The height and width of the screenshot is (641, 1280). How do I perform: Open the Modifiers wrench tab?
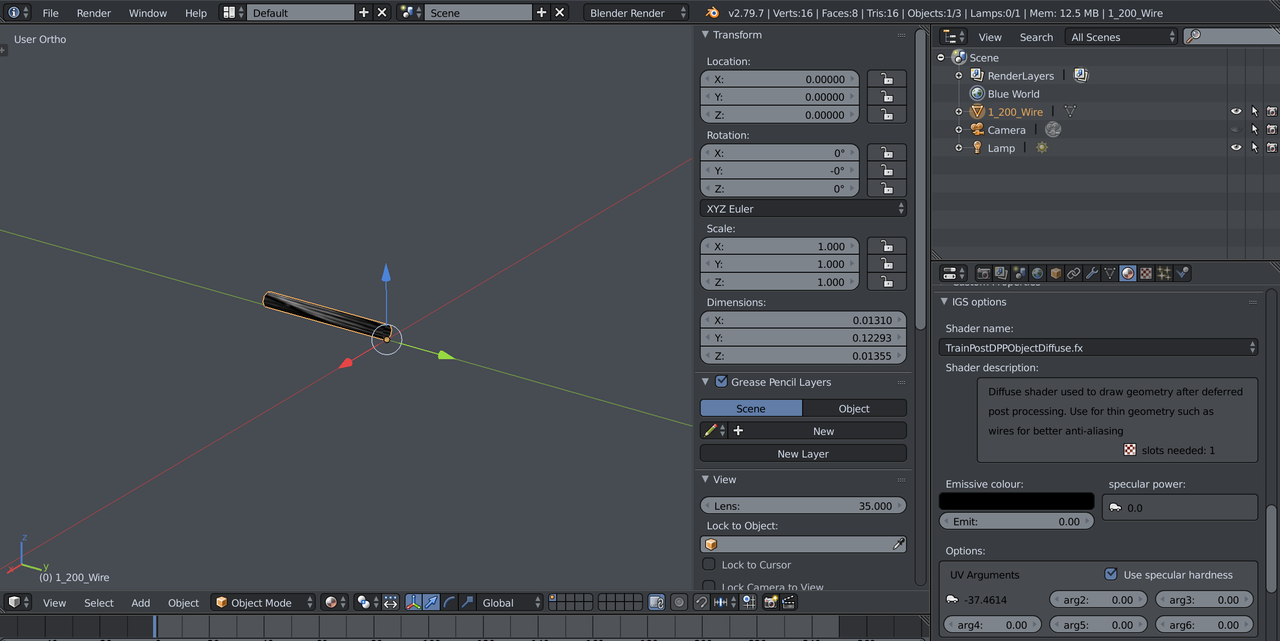(1092, 273)
